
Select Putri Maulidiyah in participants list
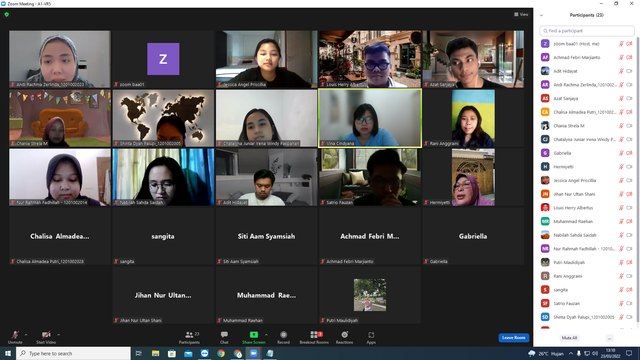pos(587,262)
